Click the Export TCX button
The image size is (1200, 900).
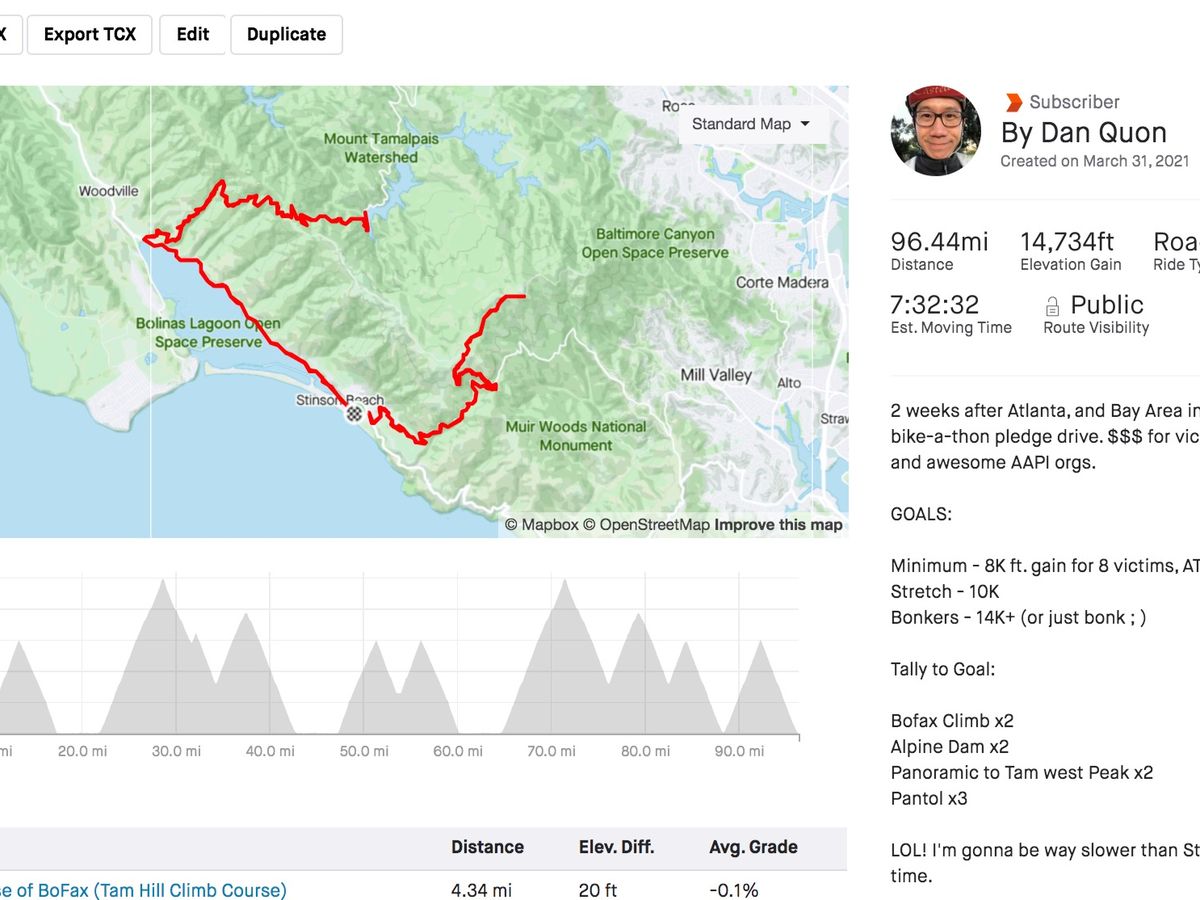pyautogui.click(x=90, y=34)
